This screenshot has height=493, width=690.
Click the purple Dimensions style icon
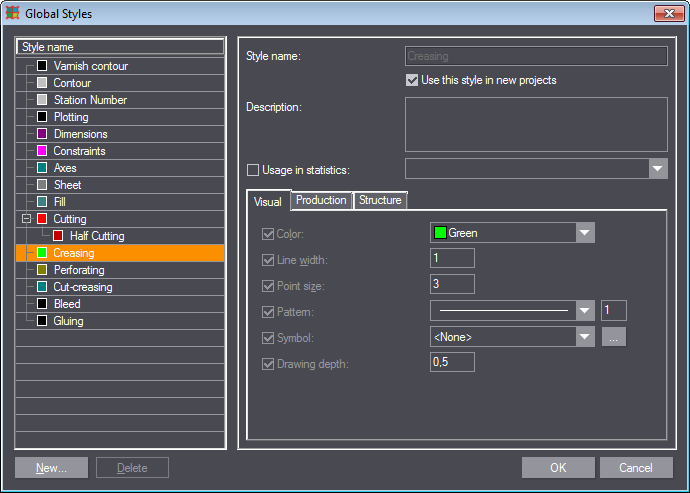[x=42, y=134]
